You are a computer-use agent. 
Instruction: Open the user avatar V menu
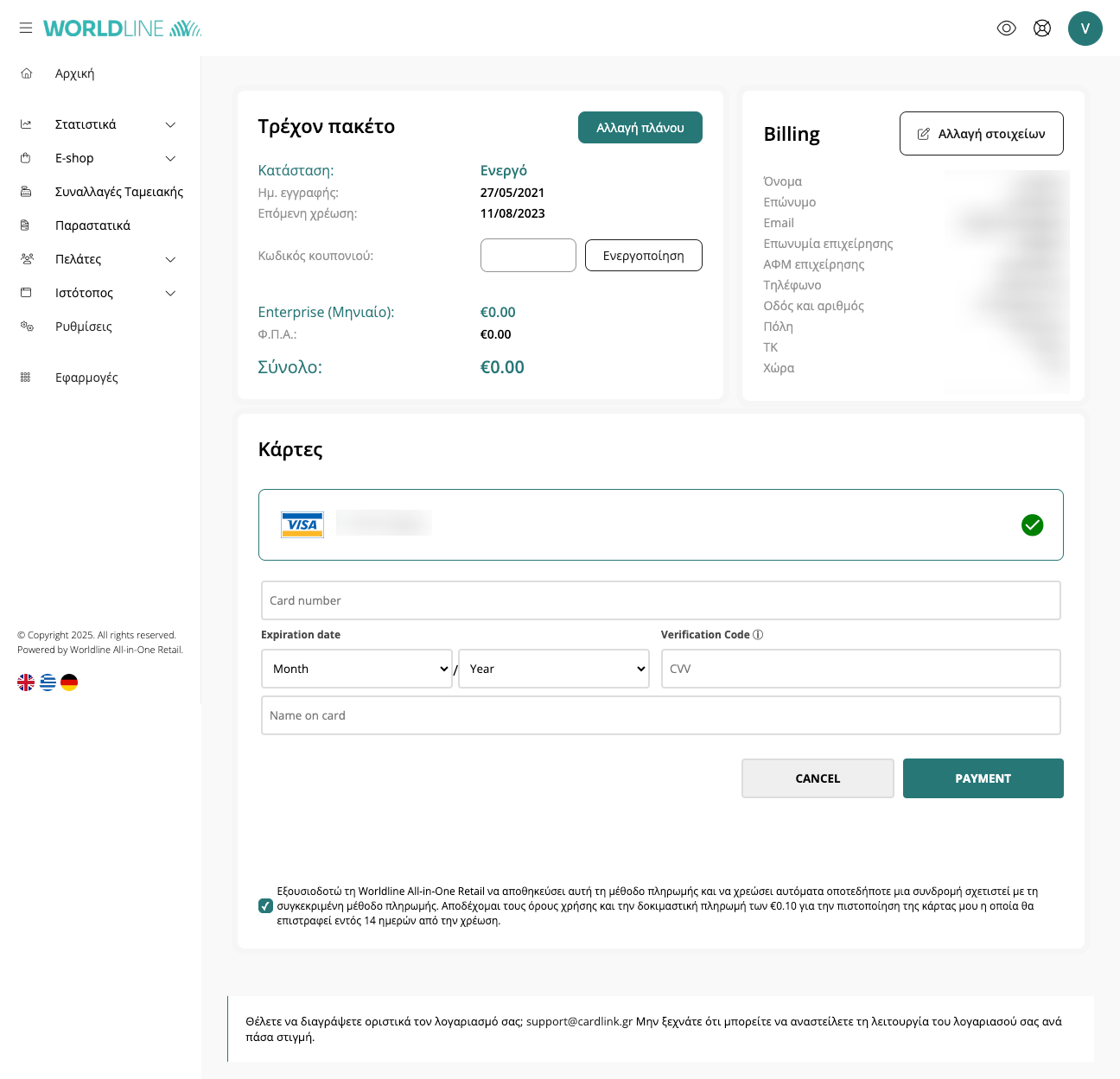click(x=1085, y=29)
